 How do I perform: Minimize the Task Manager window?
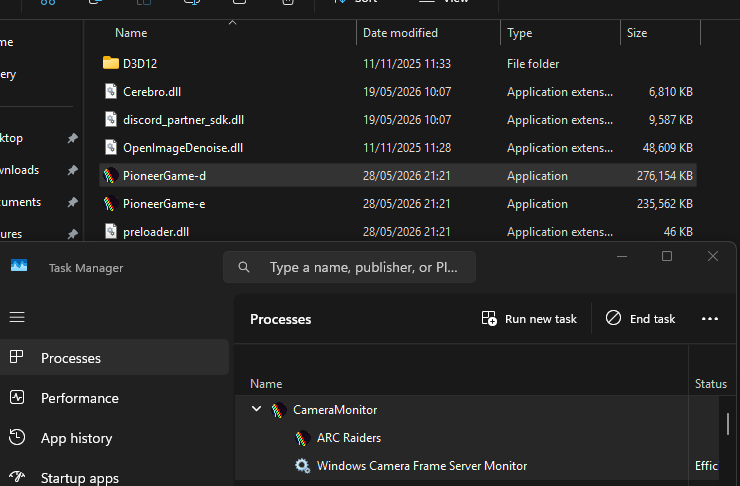tap(622, 256)
